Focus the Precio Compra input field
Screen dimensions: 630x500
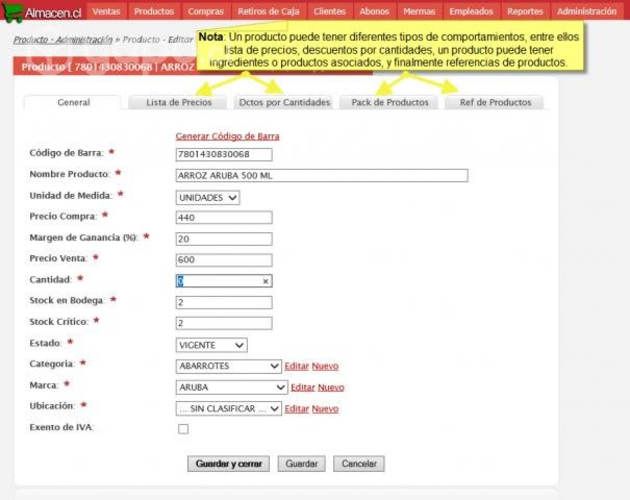coord(224,217)
